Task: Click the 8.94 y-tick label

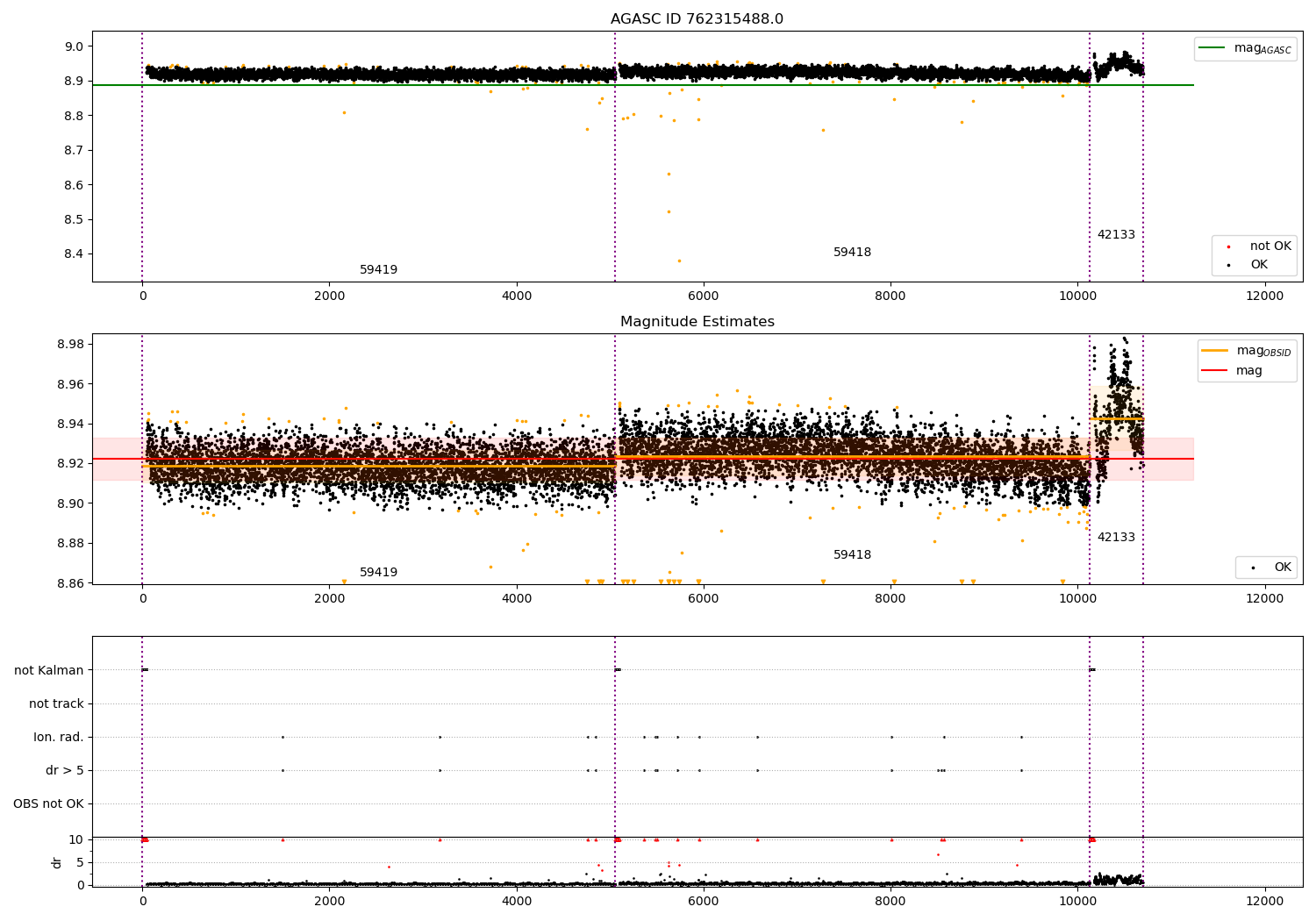Action: click(70, 424)
